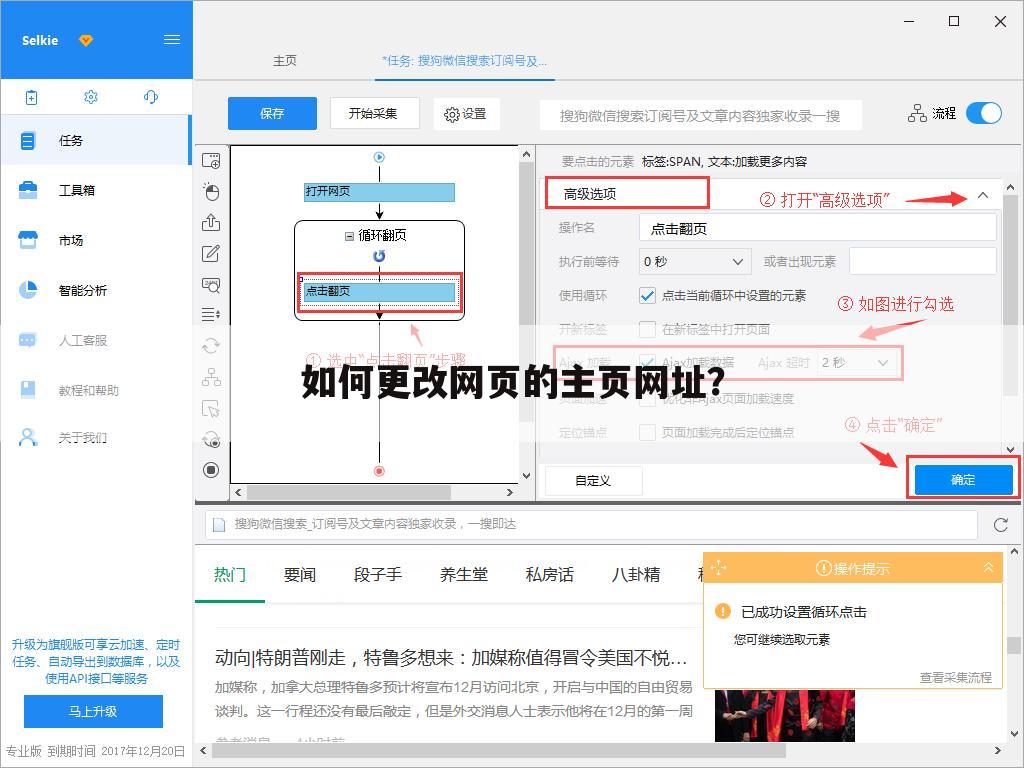The height and width of the screenshot is (768, 1024).
Task: Open the gear settings icon in sidebar
Action: (91, 97)
